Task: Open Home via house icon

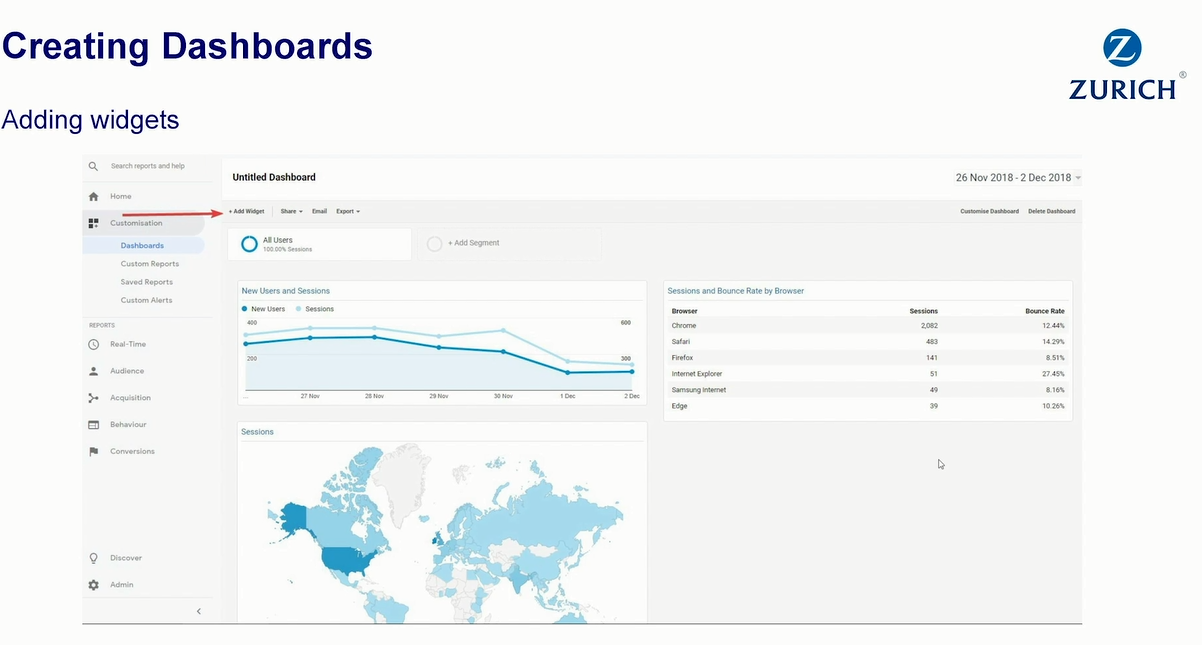Action: (x=93, y=197)
